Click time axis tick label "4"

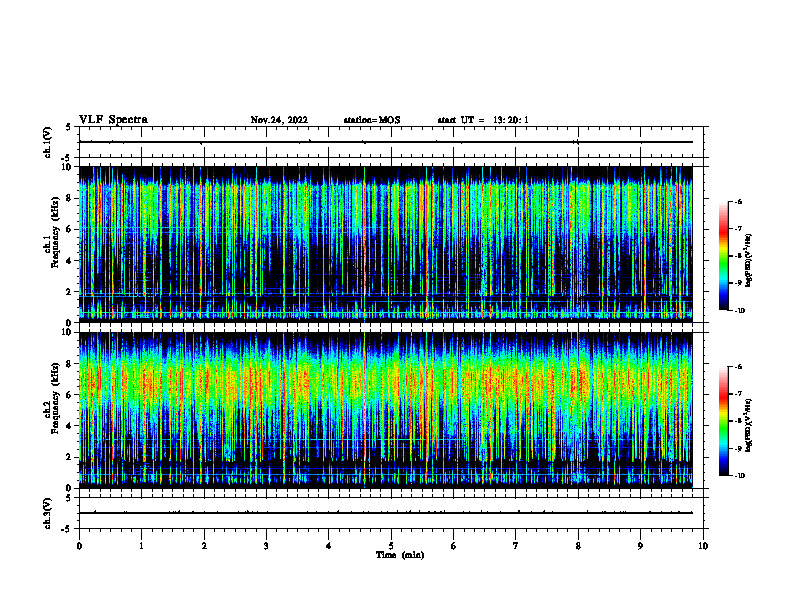tap(329, 546)
